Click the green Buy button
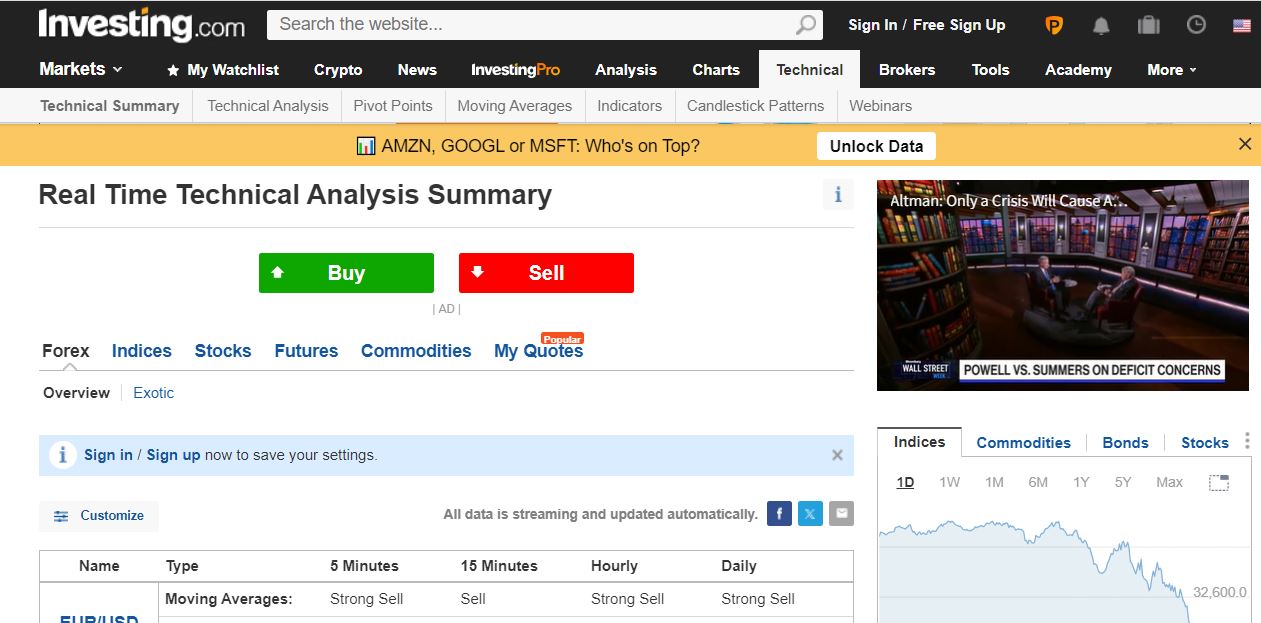This screenshot has width=1261, height=623. point(346,273)
